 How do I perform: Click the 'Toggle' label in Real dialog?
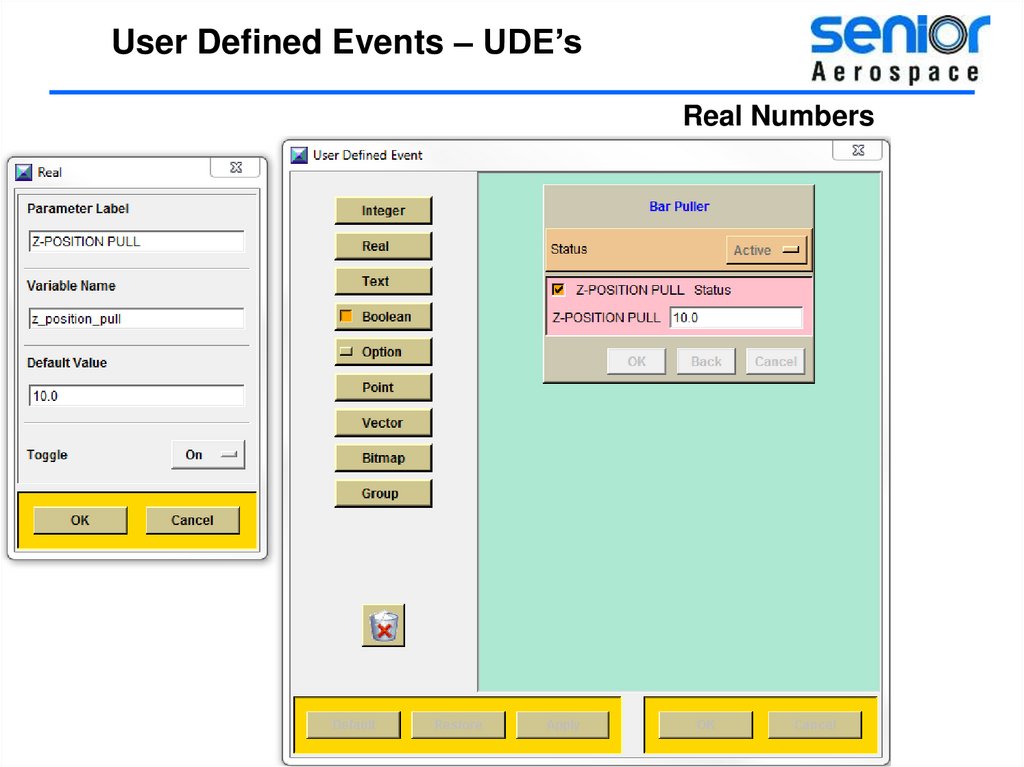pyautogui.click(x=47, y=455)
